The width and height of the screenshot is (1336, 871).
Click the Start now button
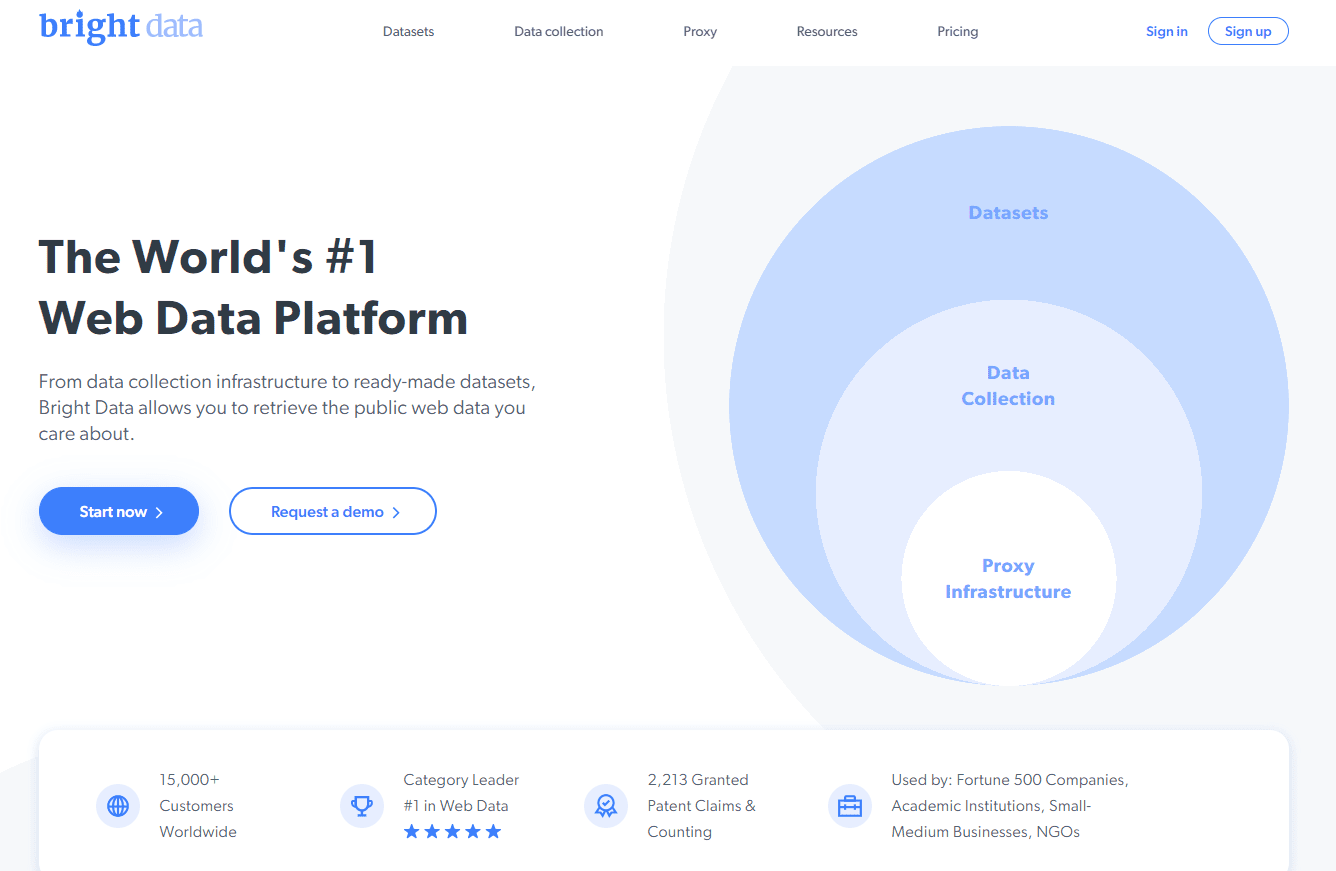click(x=119, y=511)
